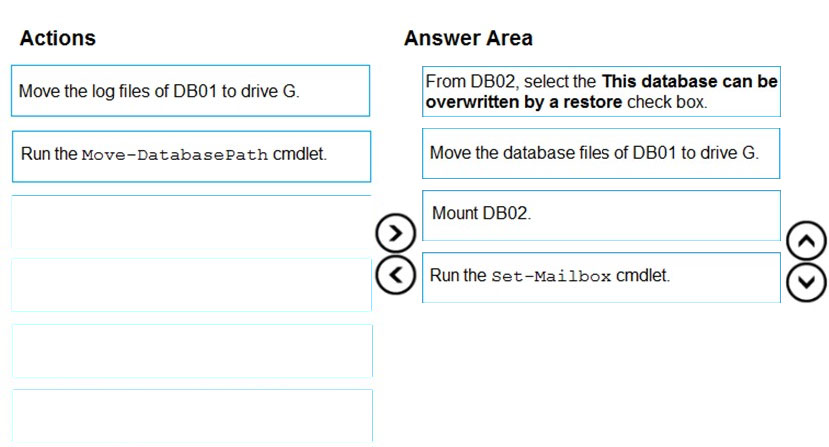Select 'Move the database files of DB01' item

(601, 153)
